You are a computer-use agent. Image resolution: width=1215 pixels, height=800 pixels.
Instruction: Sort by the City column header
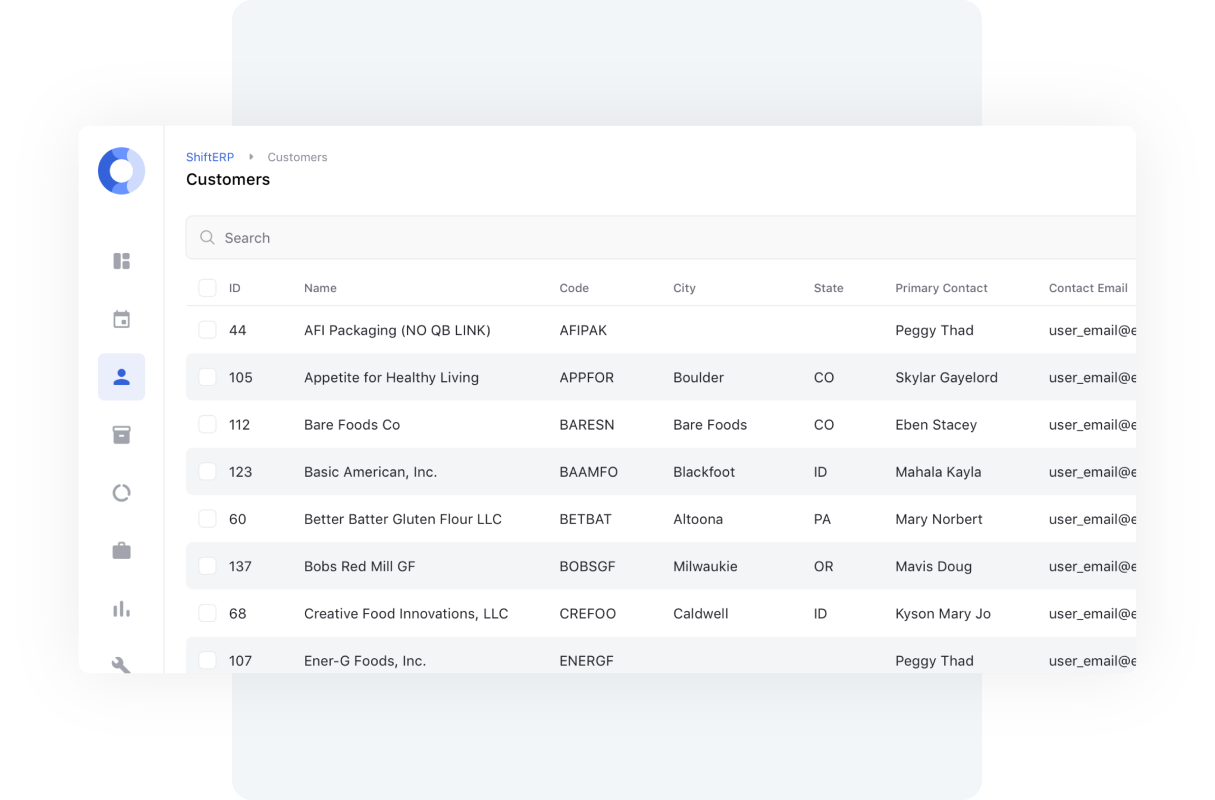coord(684,288)
